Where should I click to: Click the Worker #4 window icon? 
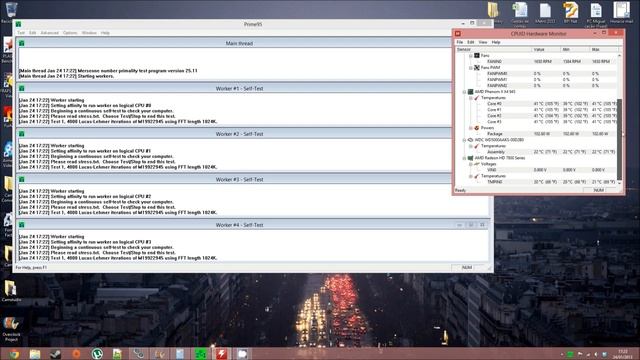point(22,224)
